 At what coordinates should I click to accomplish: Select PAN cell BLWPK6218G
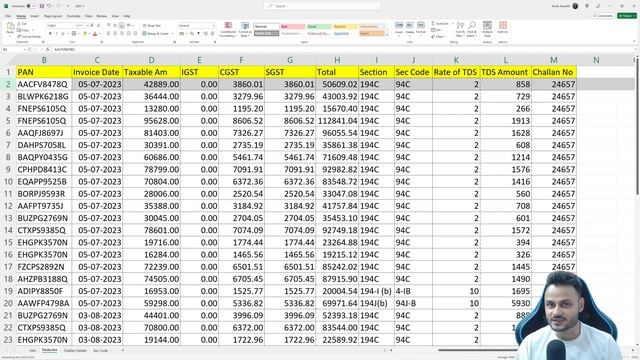(44, 97)
